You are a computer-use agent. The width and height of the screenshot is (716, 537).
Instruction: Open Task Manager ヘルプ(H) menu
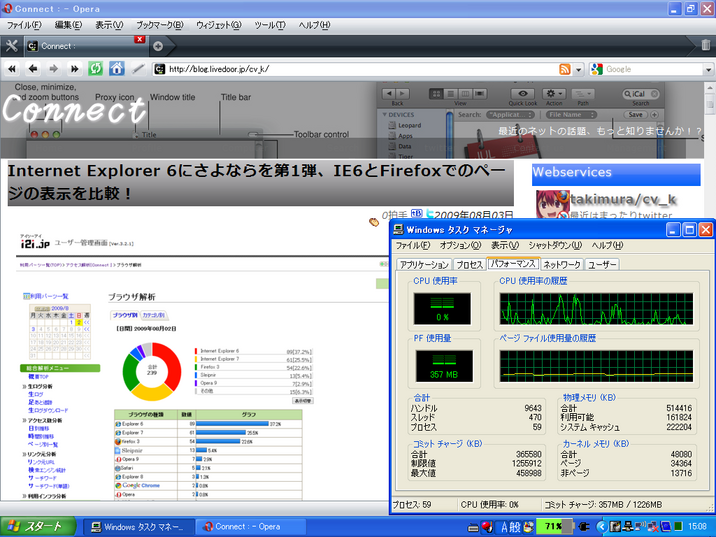(x=607, y=245)
